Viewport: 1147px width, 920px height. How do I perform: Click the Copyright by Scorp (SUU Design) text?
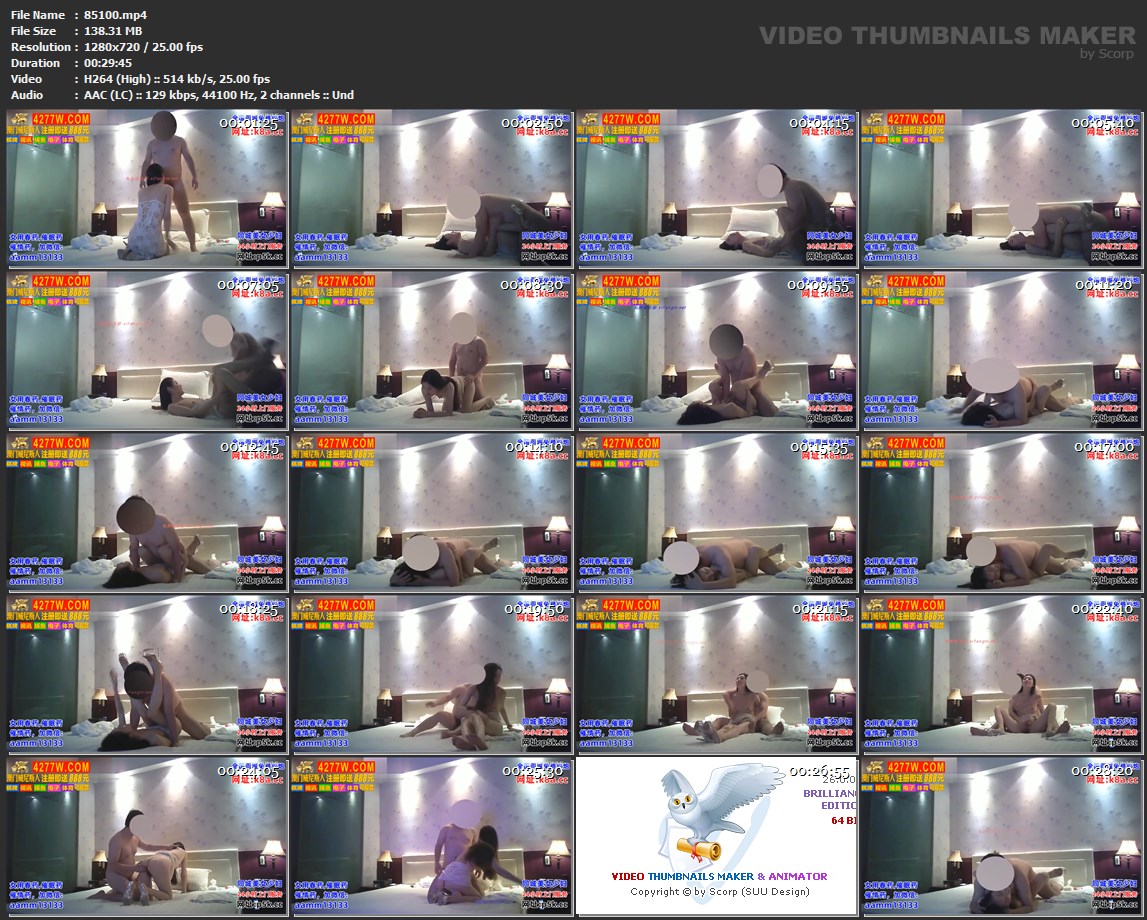pyautogui.click(x=720, y=891)
